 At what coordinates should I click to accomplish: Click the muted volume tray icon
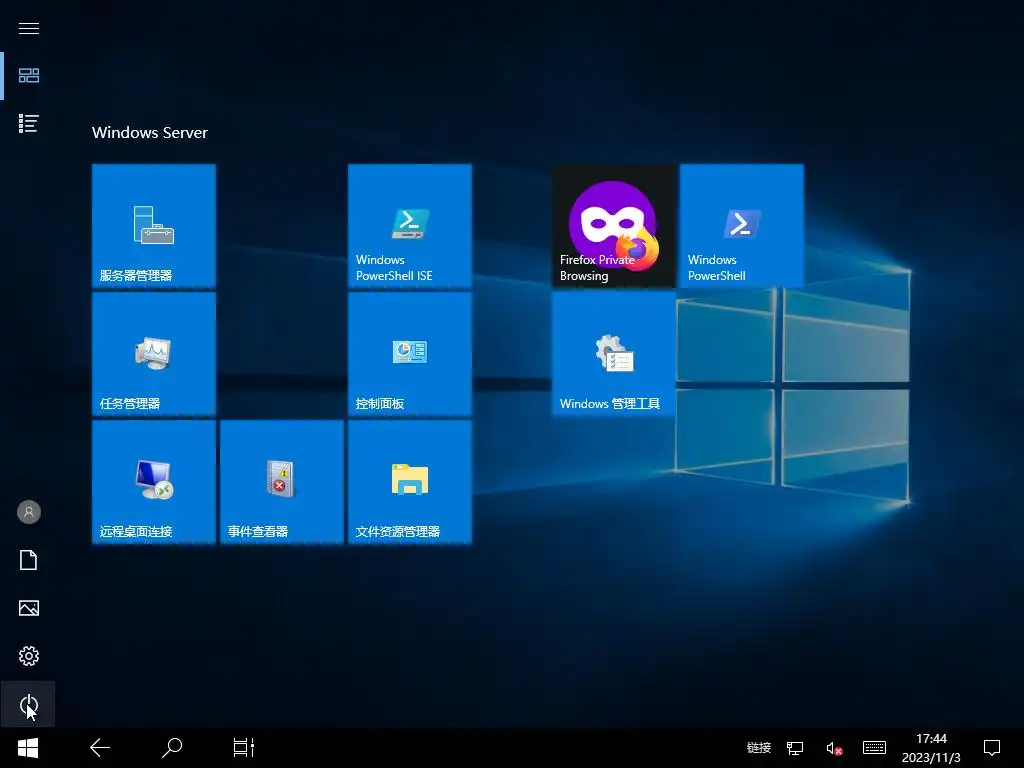(x=834, y=748)
